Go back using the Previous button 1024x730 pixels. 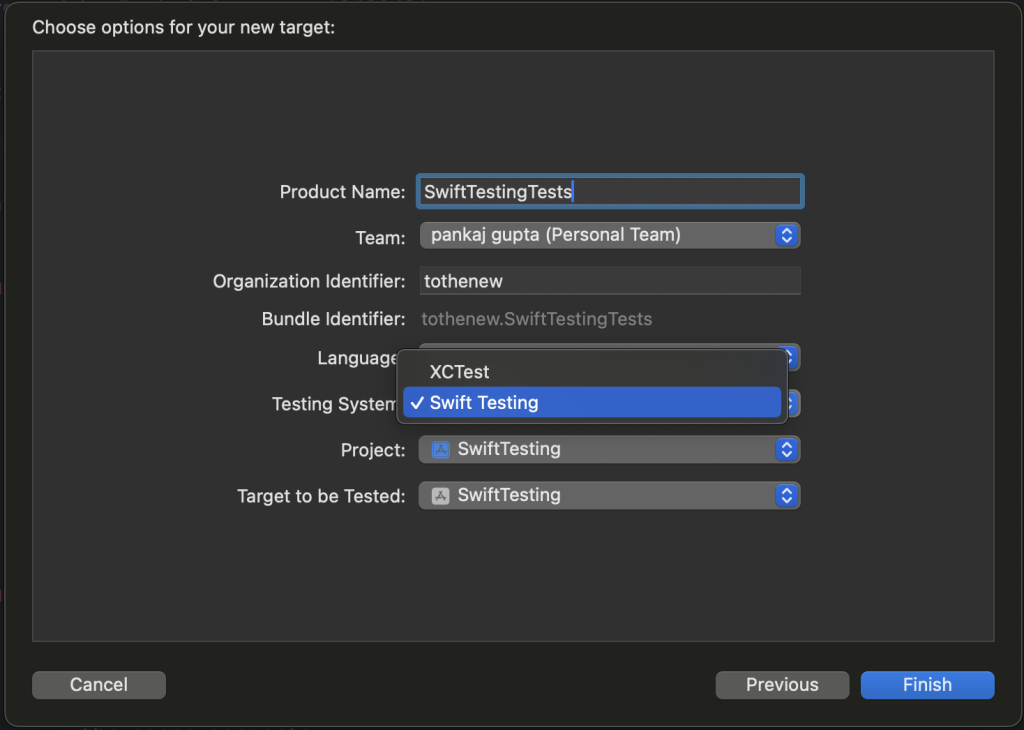tap(782, 685)
